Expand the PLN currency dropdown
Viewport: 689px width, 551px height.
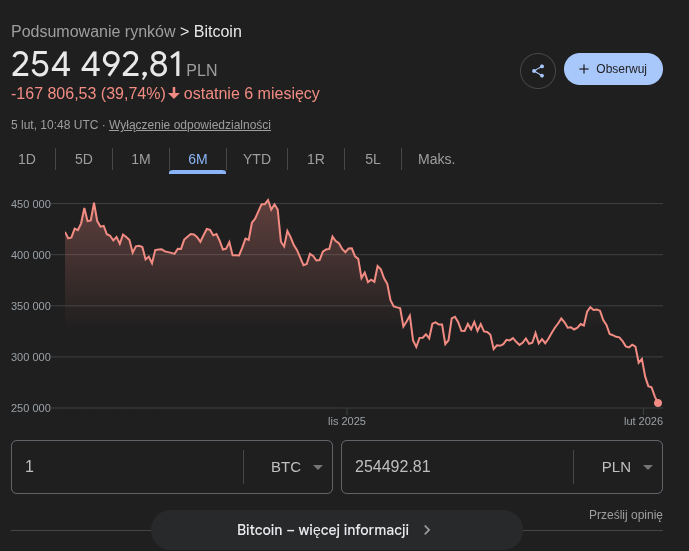click(x=627, y=467)
